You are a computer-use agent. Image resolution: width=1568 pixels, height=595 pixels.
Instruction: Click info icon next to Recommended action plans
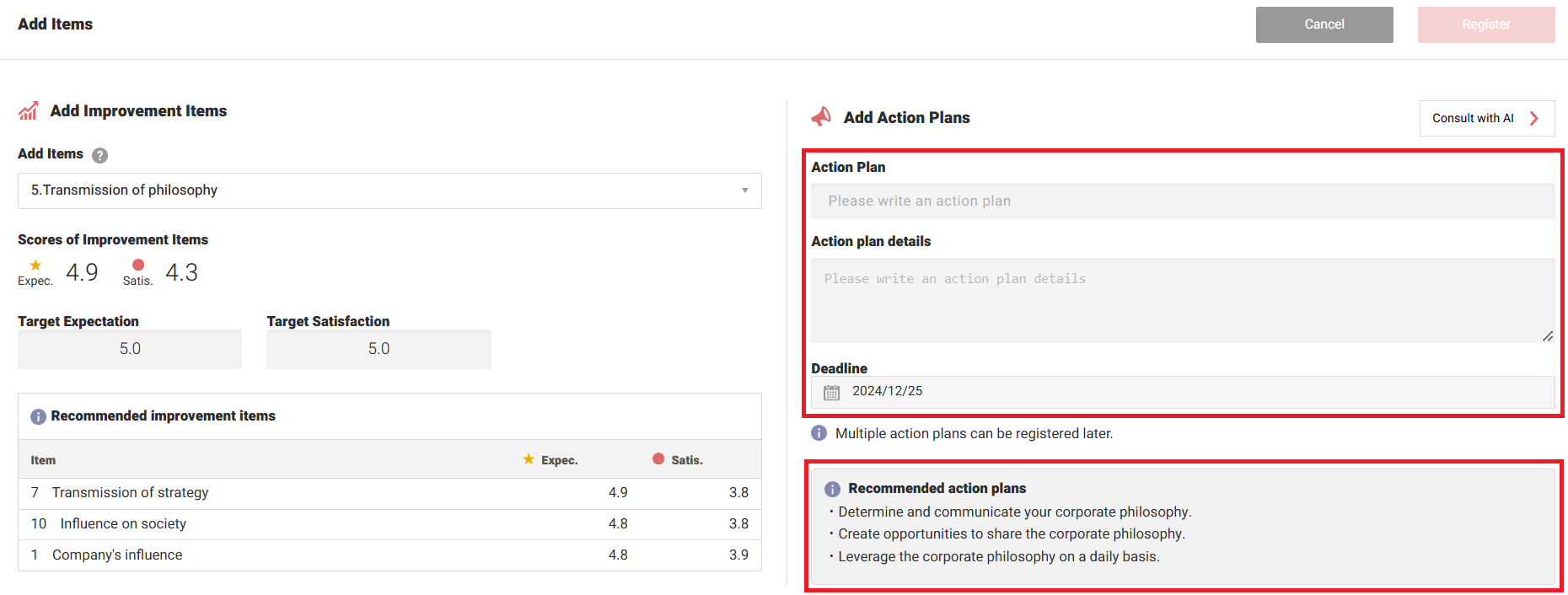[832, 489]
